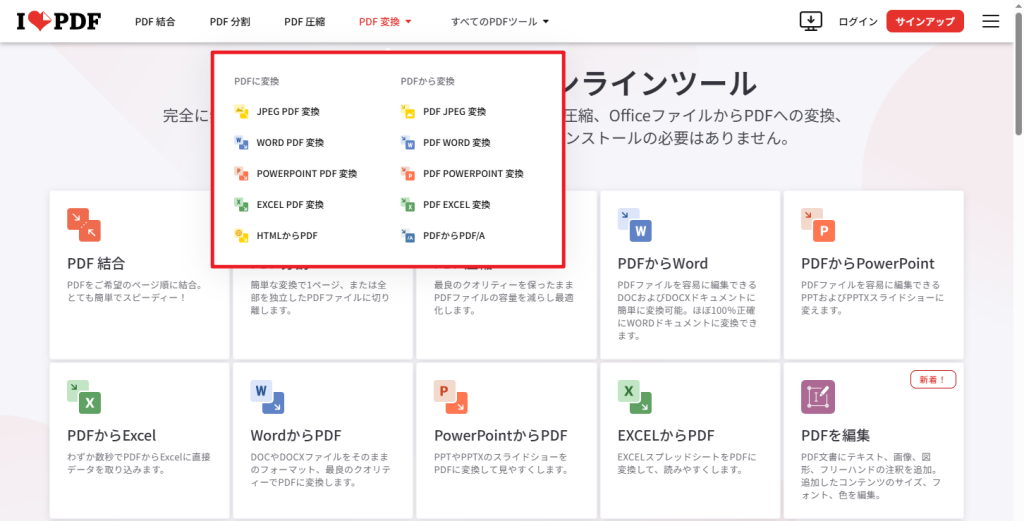Click the ログイン link
Image resolution: width=1024 pixels, height=521 pixels.
pos(858,21)
